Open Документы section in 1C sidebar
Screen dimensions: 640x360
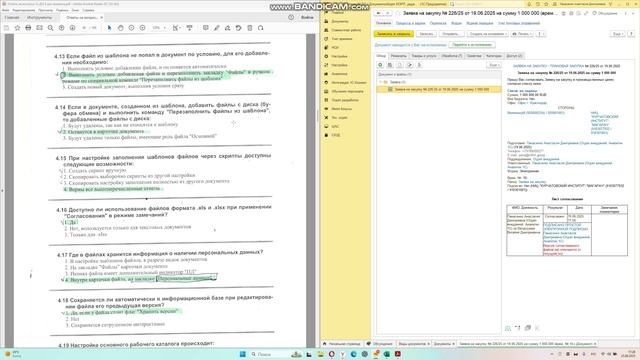click(340, 21)
